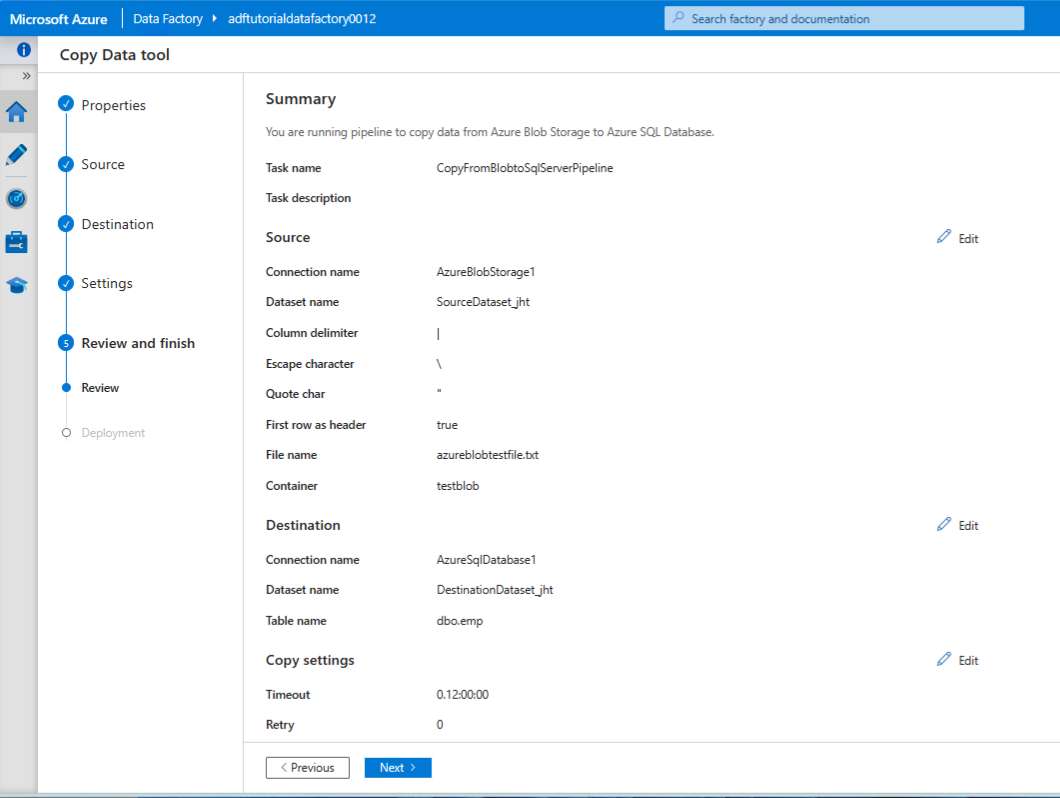The height and width of the screenshot is (798, 1060).
Task: Click the pencil icon beside Copy settings Edit
Action: point(944,659)
